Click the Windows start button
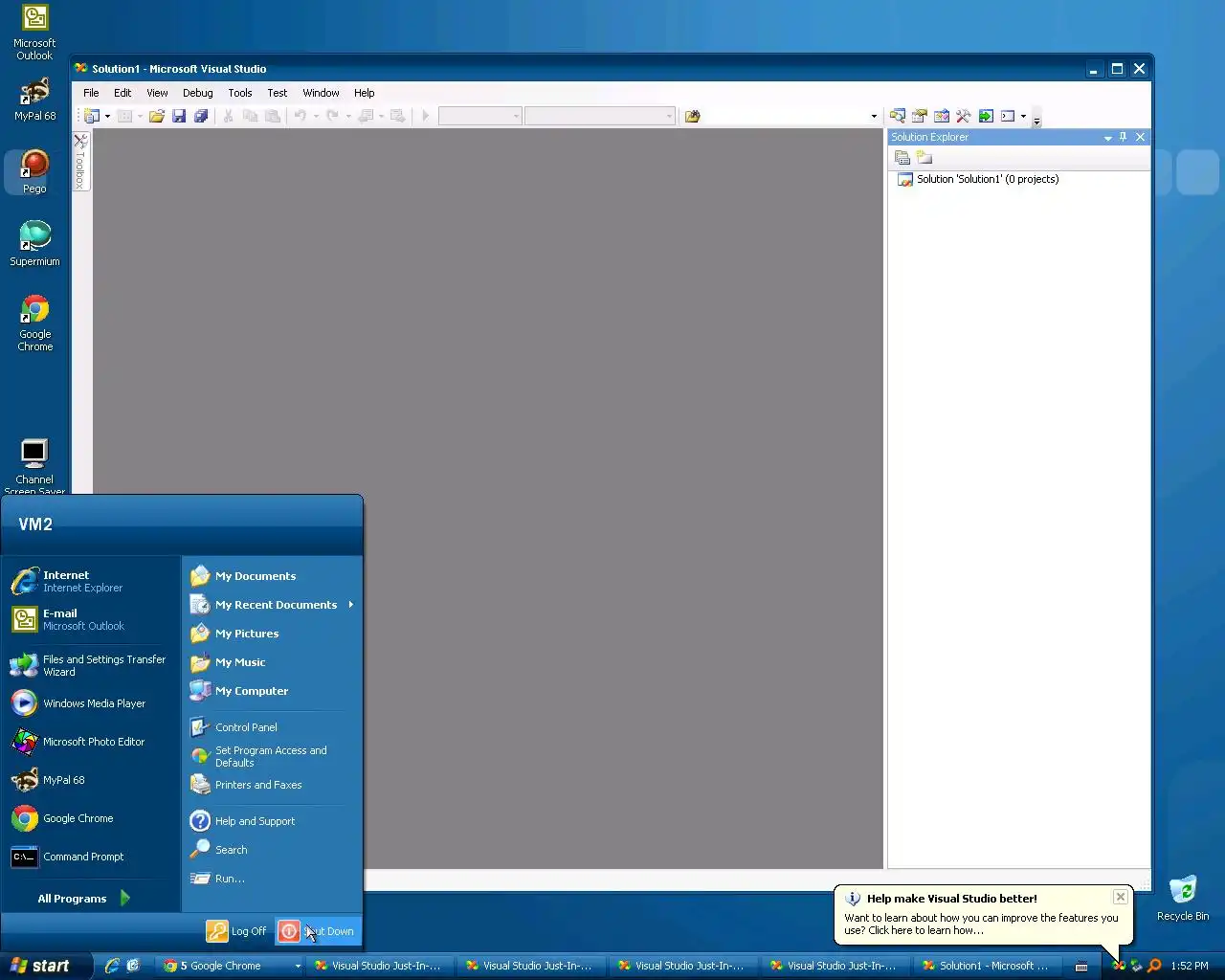Screen dimensions: 1225x980 (46, 966)
